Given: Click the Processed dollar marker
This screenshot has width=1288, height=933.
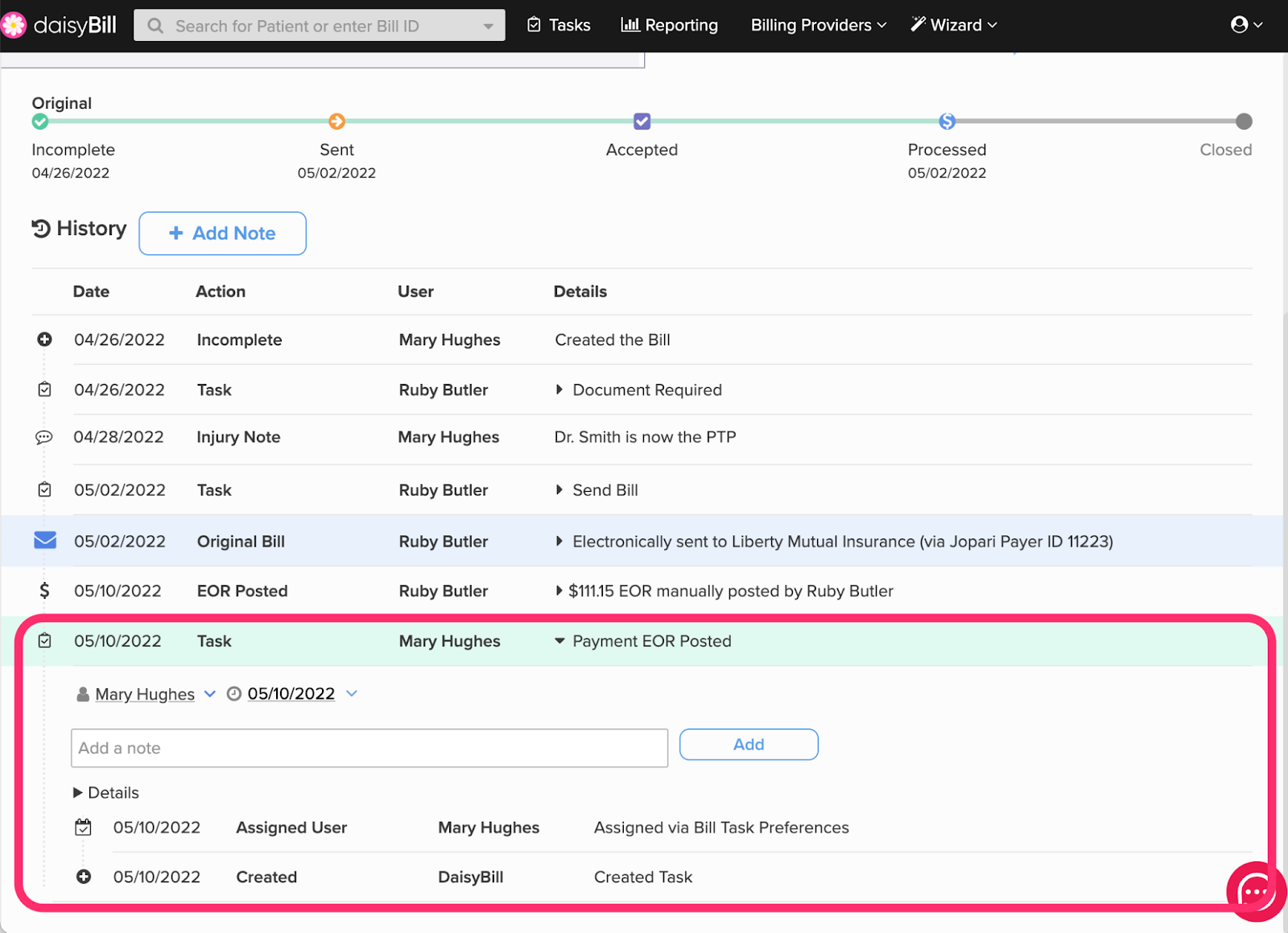Looking at the screenshot, I should click(947, 122).
